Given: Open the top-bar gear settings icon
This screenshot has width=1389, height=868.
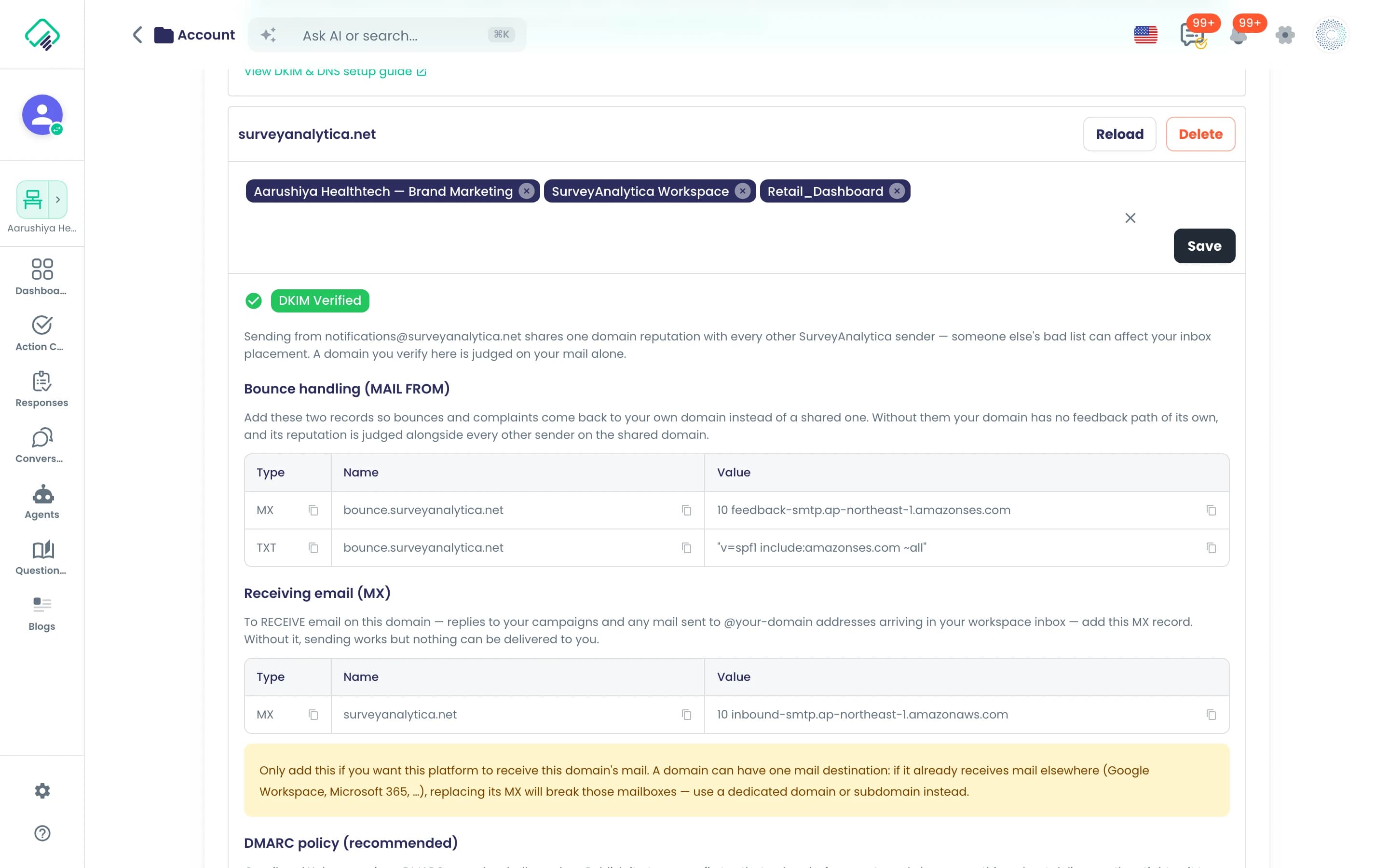Looking at the screenshot, I should point(1284,35).
